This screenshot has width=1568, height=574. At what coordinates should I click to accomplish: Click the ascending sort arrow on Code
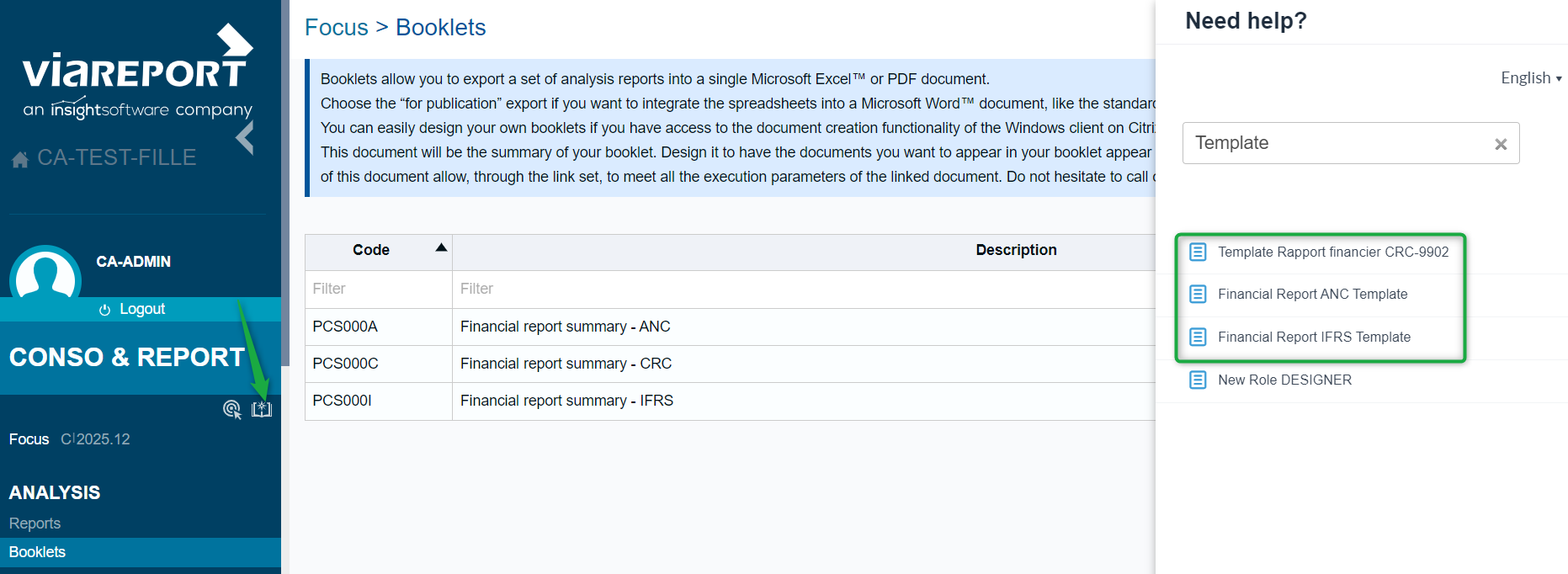[441, 247]
